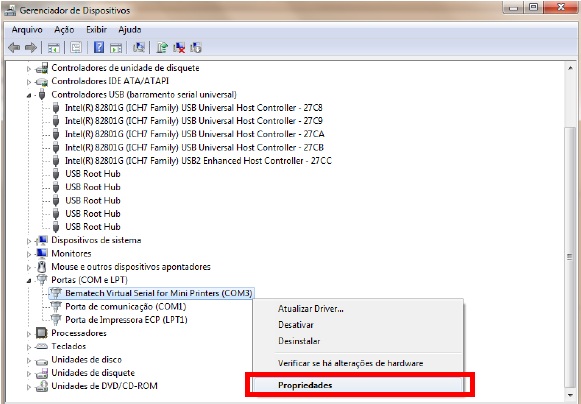Click the Uninstall device red X icon
Screen dimensions: 581x404
click(x=179, y=47)
